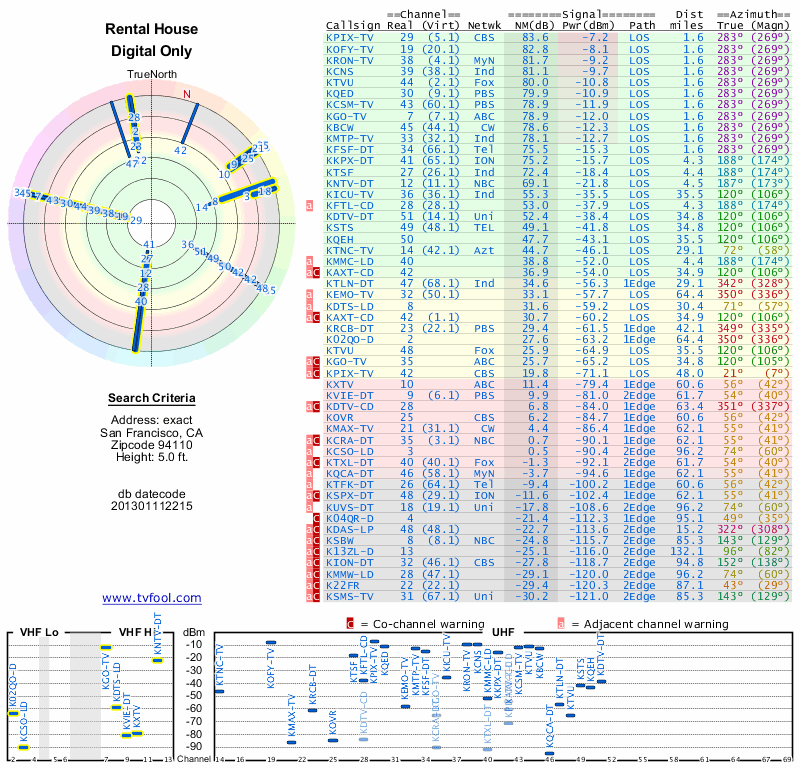Select the KMTP-TV callsign in the table
Viewport: 800px width, 768px height.
[349, 139]
